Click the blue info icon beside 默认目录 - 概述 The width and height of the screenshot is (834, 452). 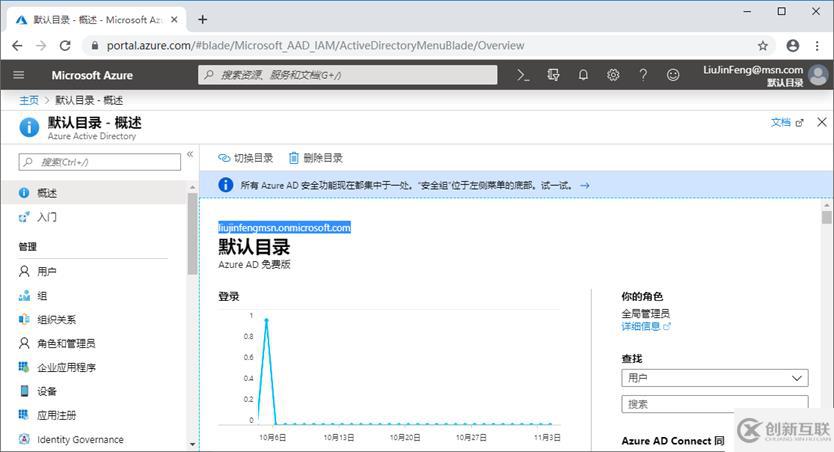(x=29, y=128)
